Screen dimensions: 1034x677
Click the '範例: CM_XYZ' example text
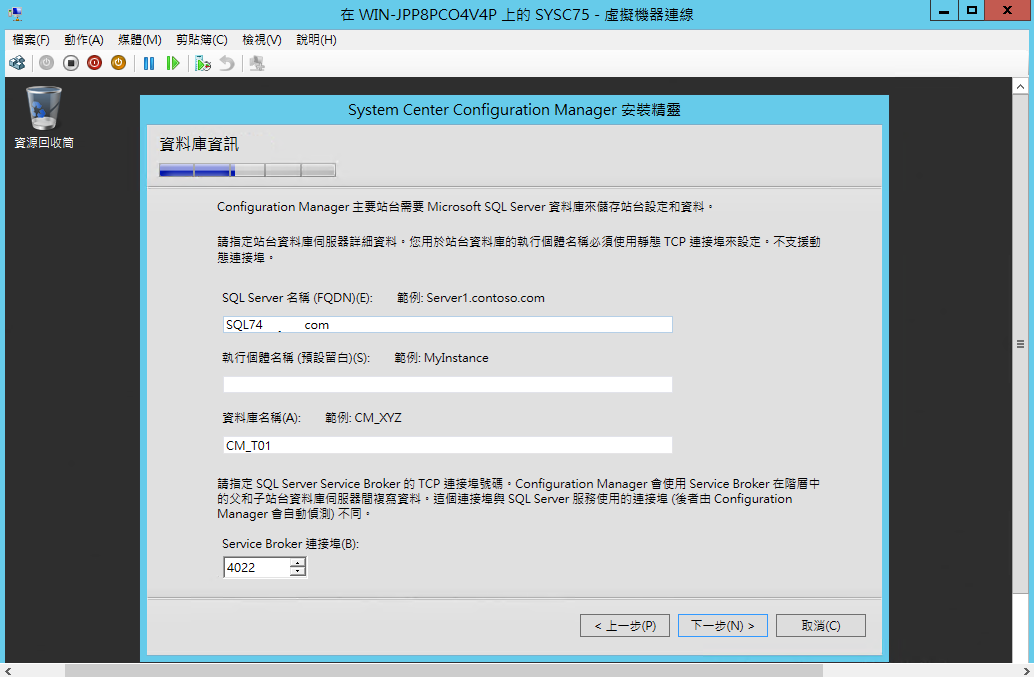point(363,418)
